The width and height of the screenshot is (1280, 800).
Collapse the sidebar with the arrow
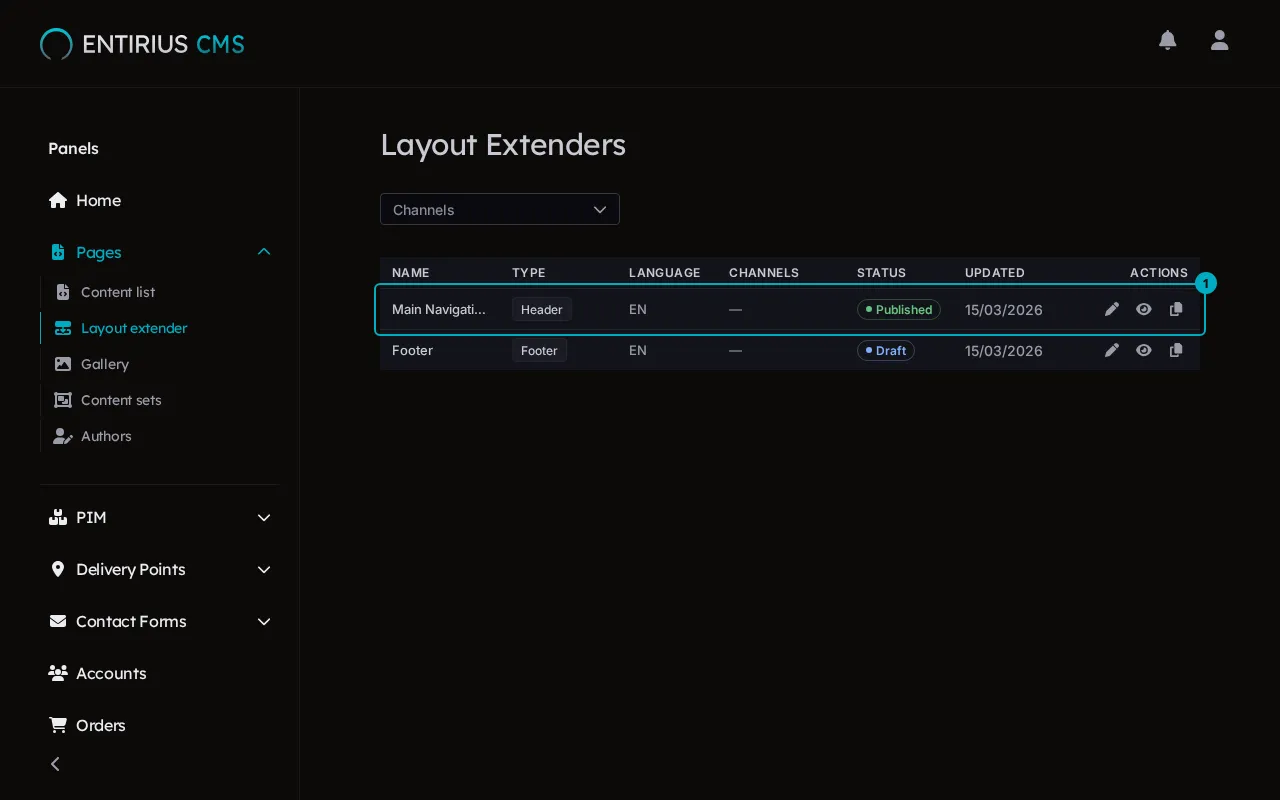point(56,764)
